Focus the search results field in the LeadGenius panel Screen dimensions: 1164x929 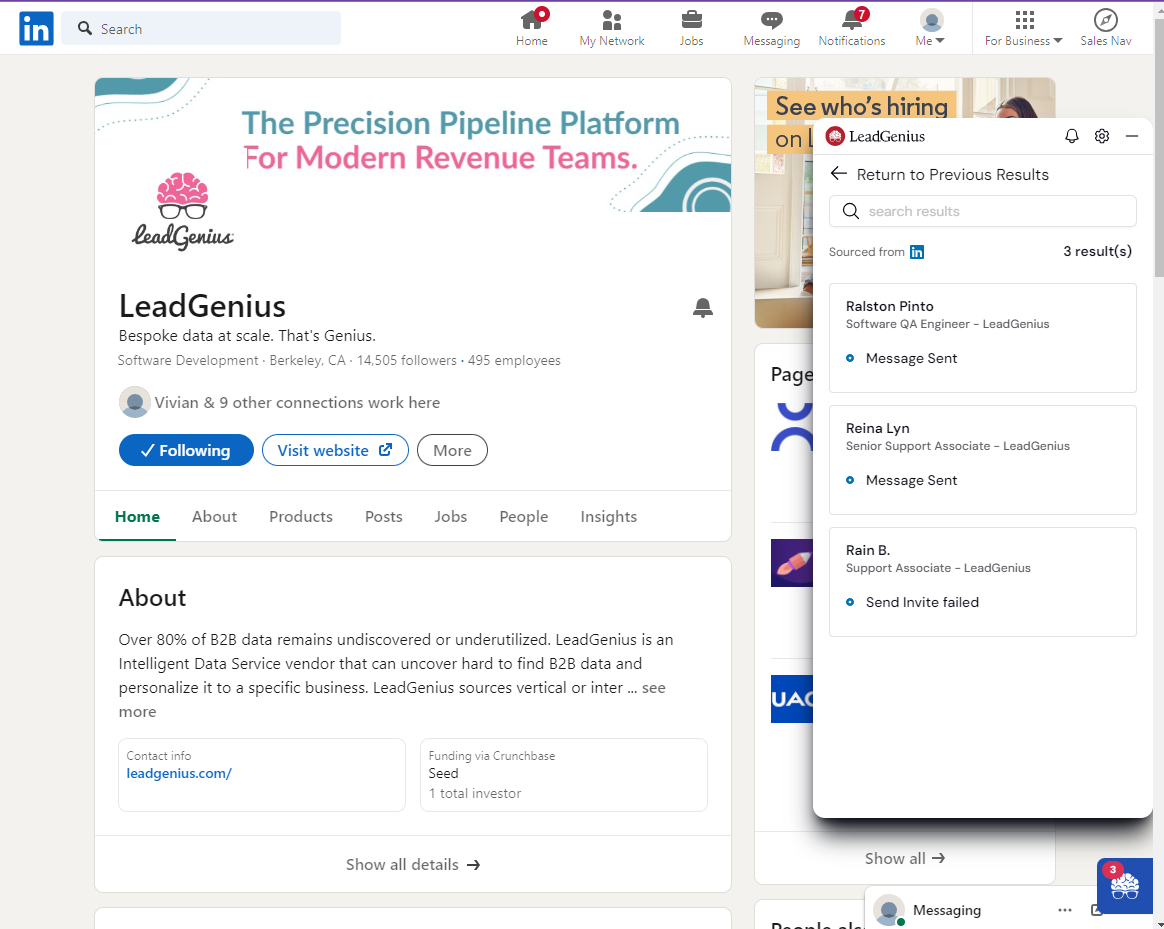pos(982,211)
